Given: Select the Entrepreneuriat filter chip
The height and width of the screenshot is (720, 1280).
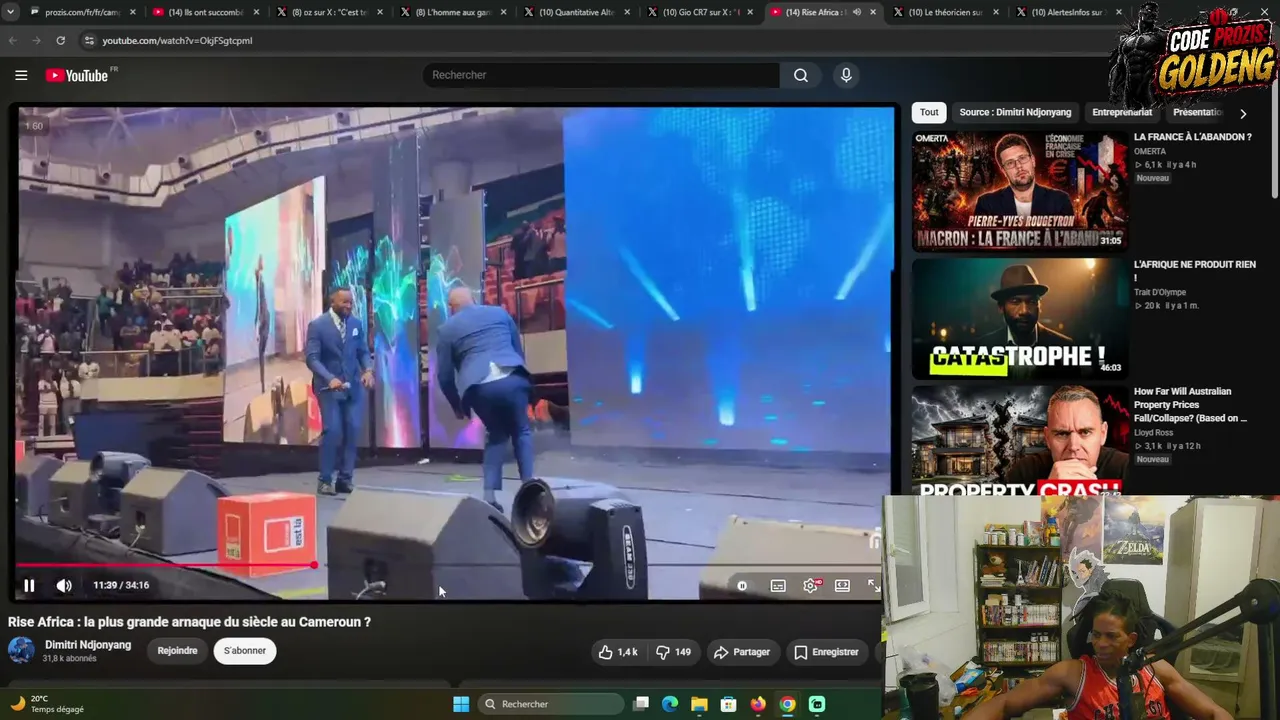Looking at the screenshot, I should 1122,113.
